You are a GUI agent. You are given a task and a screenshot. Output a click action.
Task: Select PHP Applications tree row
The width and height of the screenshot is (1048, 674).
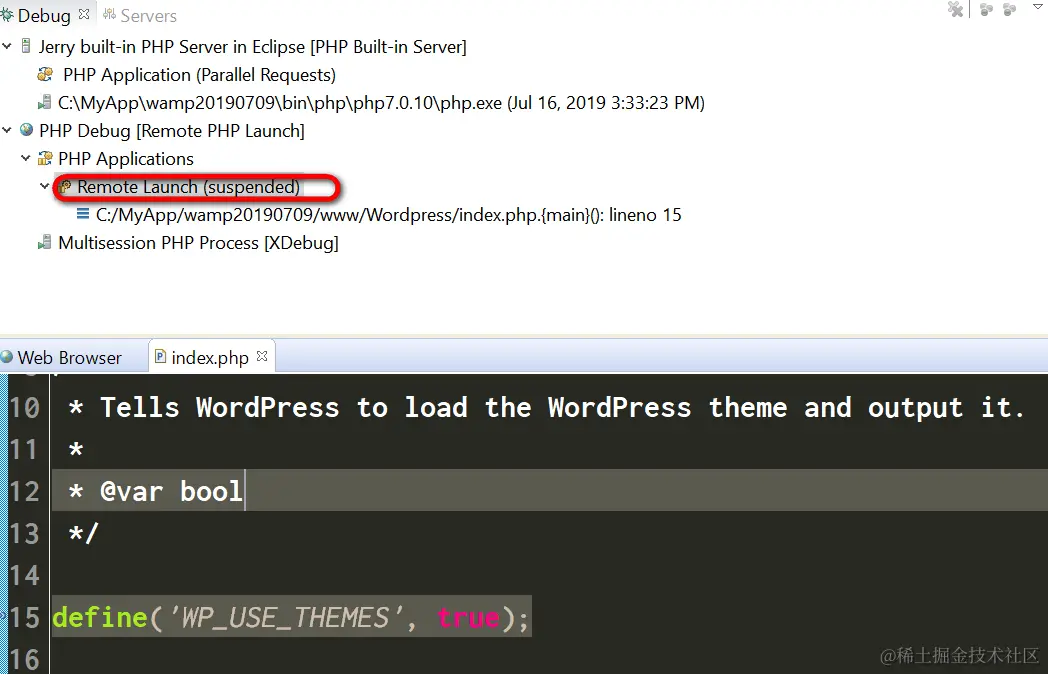(126, 159)
